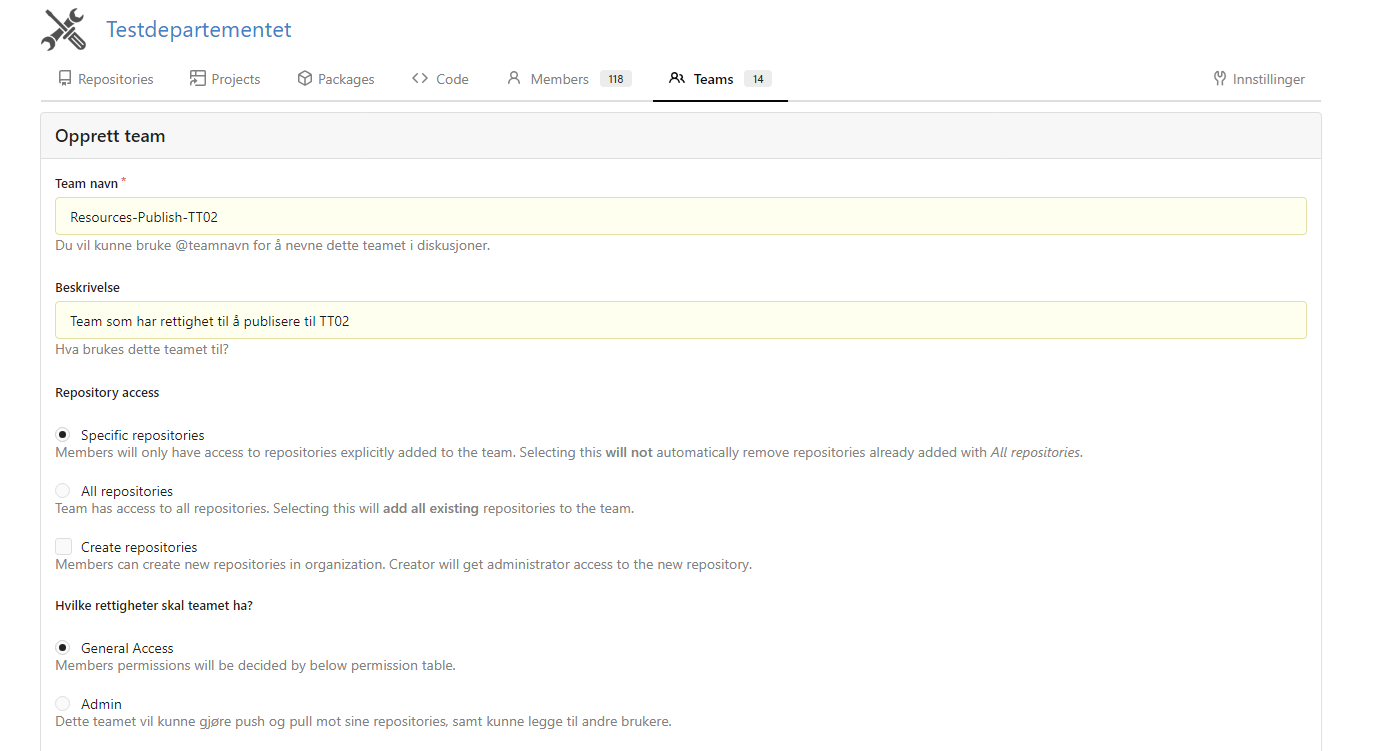Focus the Beskrivelse text field
1400x751 pixels.
click(680, 321)
